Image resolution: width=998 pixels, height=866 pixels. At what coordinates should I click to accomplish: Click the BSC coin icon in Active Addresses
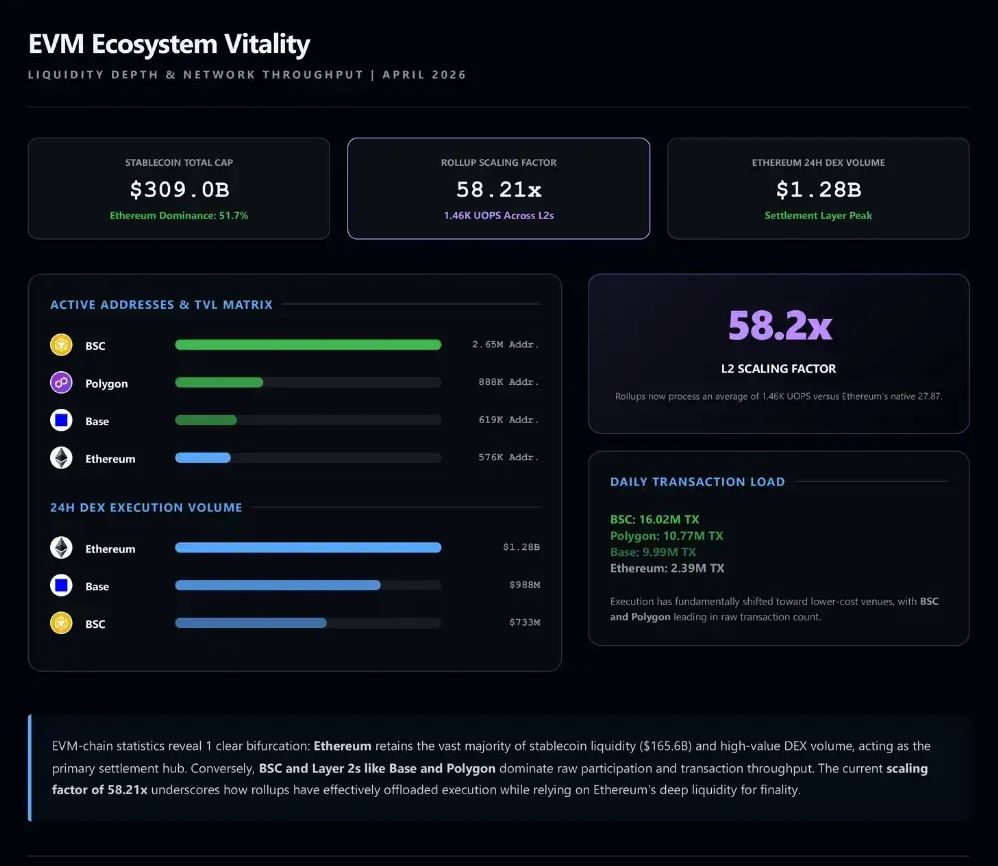(x=61, y=345)
